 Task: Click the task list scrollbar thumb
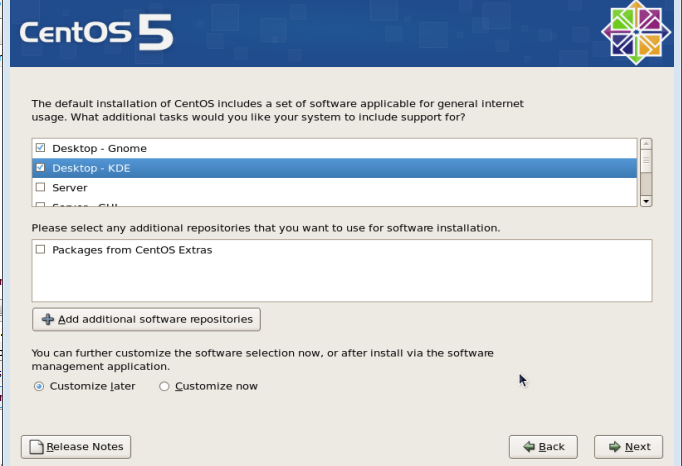click(646, 161)
